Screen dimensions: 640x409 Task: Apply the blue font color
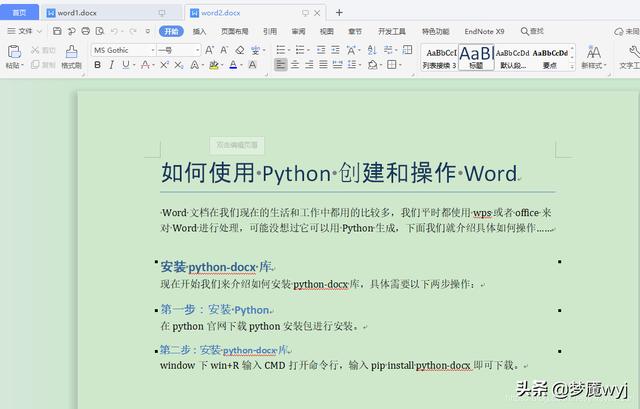point(233,64)
